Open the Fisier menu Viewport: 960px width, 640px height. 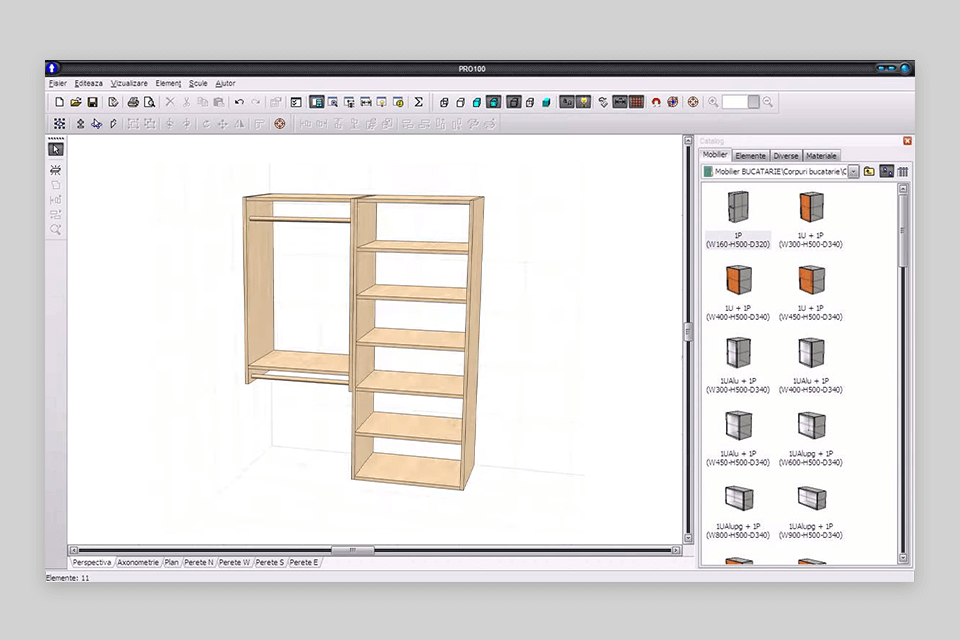tap(58, 83)
